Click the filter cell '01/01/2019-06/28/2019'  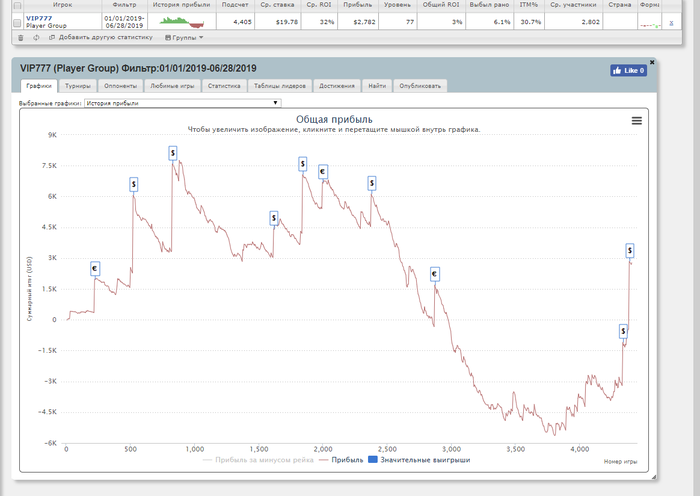[124, 22]
